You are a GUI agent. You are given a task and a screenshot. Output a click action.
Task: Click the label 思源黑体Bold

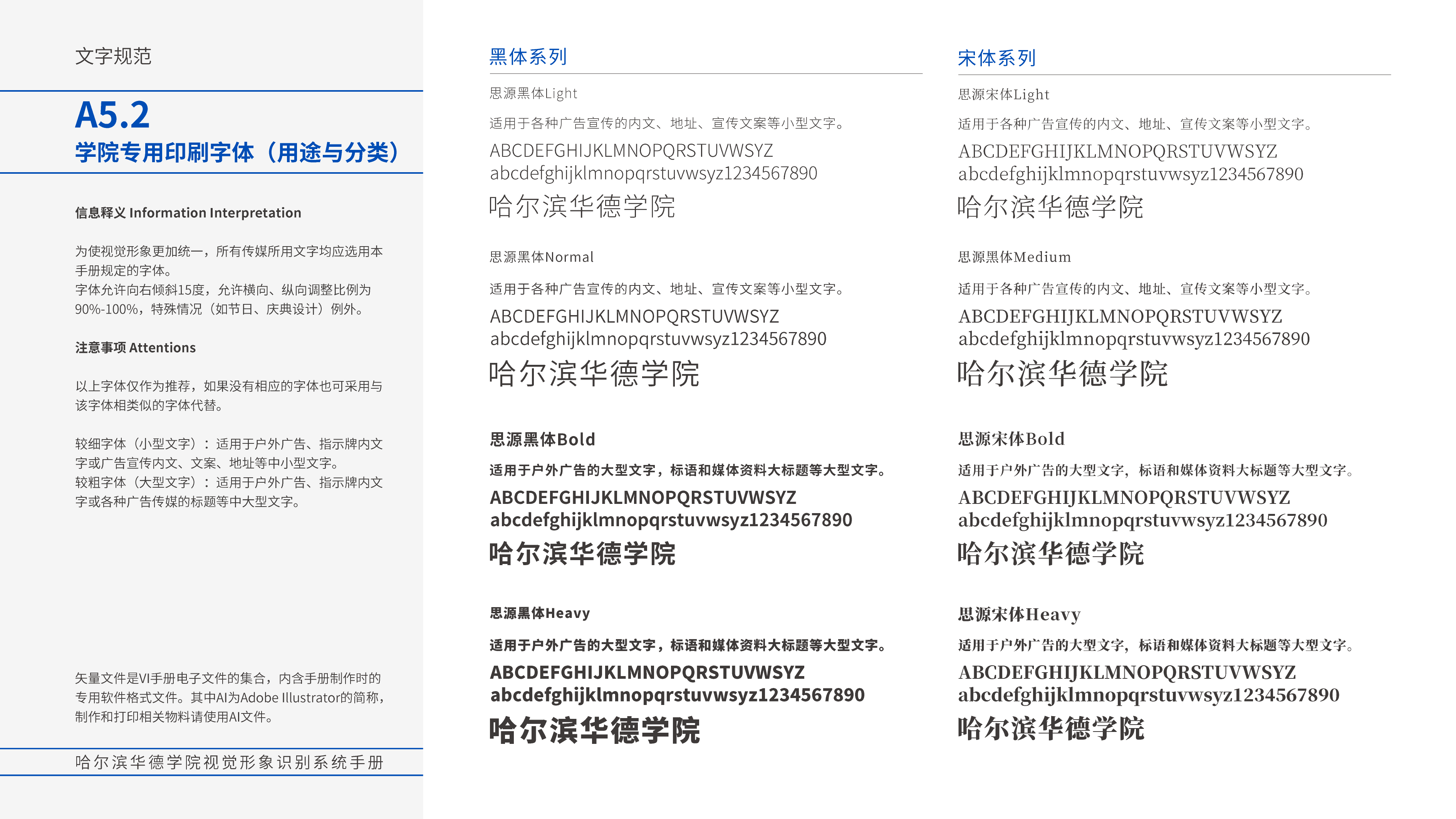(543, 439)
